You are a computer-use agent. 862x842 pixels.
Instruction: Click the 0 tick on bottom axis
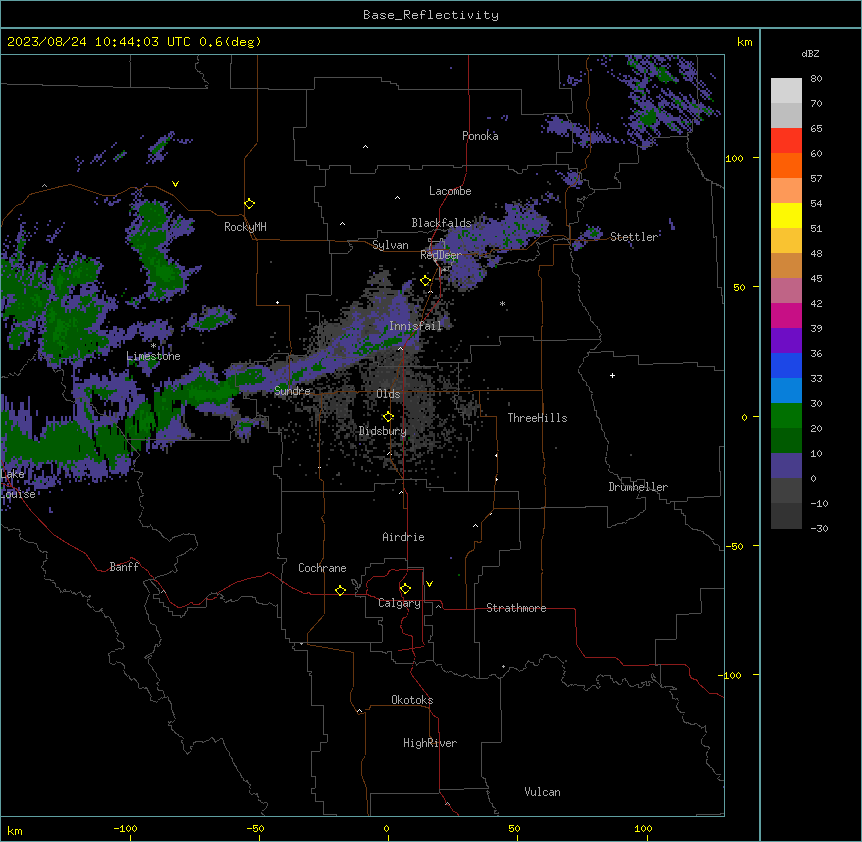pos(386,829)
